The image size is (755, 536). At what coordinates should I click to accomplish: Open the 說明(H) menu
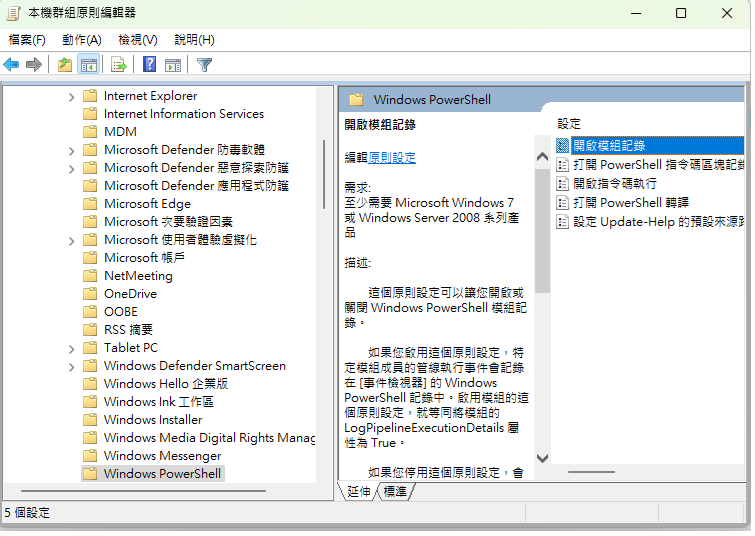pos(195,40)
